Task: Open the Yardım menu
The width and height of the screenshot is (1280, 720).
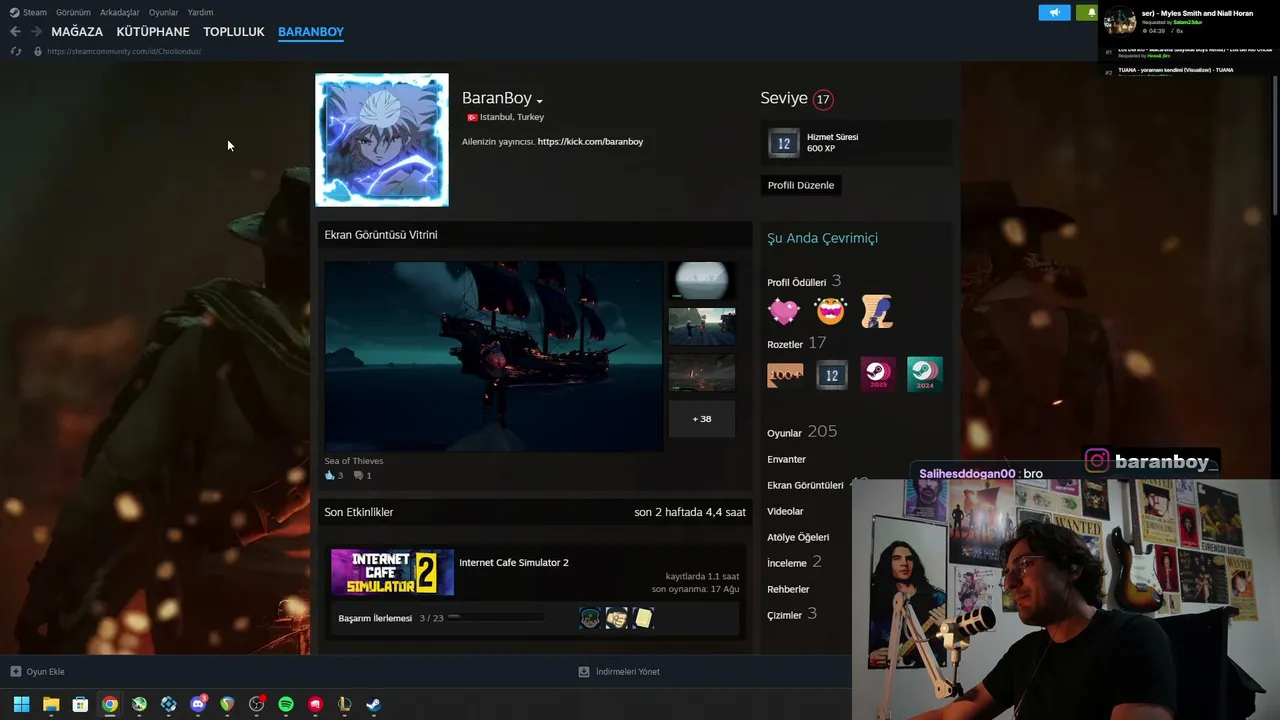Action: [x=200, y=12]
